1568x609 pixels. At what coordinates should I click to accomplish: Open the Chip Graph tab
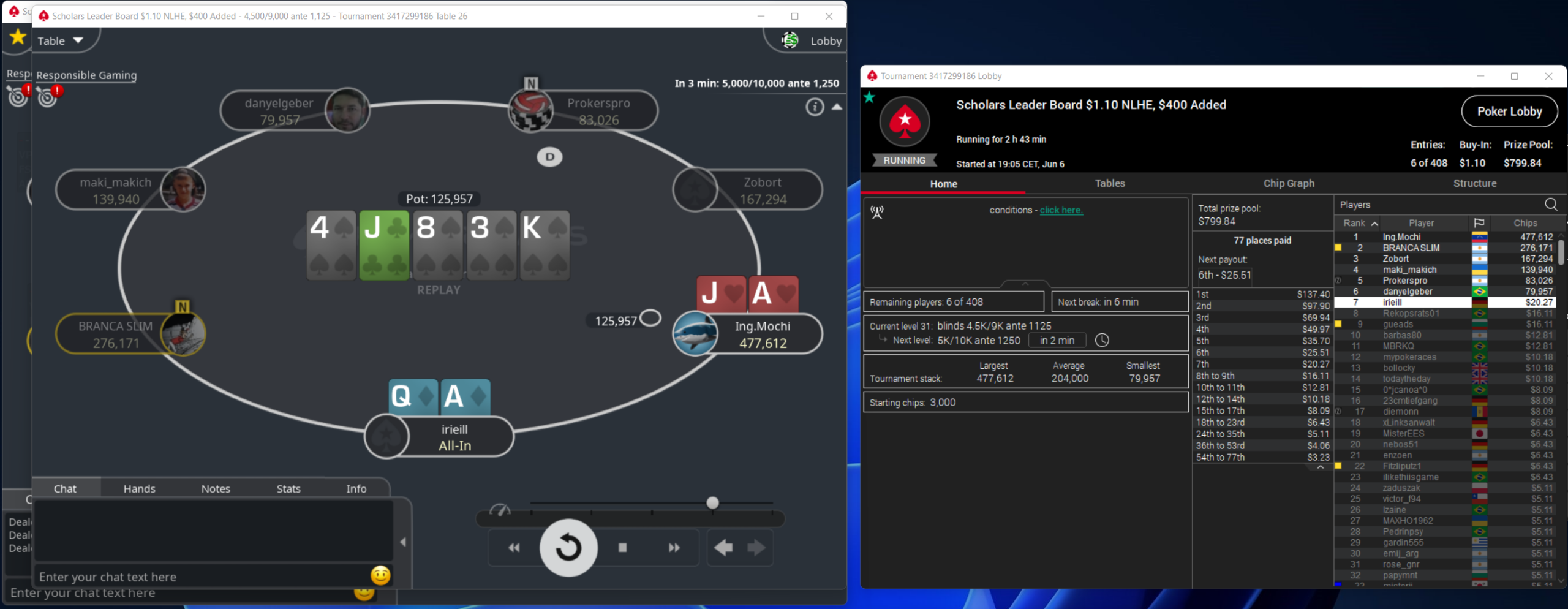pos(1289,183)
